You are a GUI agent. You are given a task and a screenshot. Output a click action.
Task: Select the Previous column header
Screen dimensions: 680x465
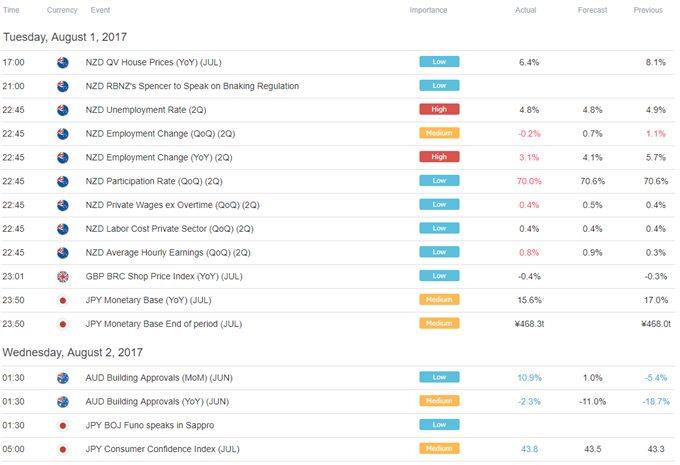[648, 10]
